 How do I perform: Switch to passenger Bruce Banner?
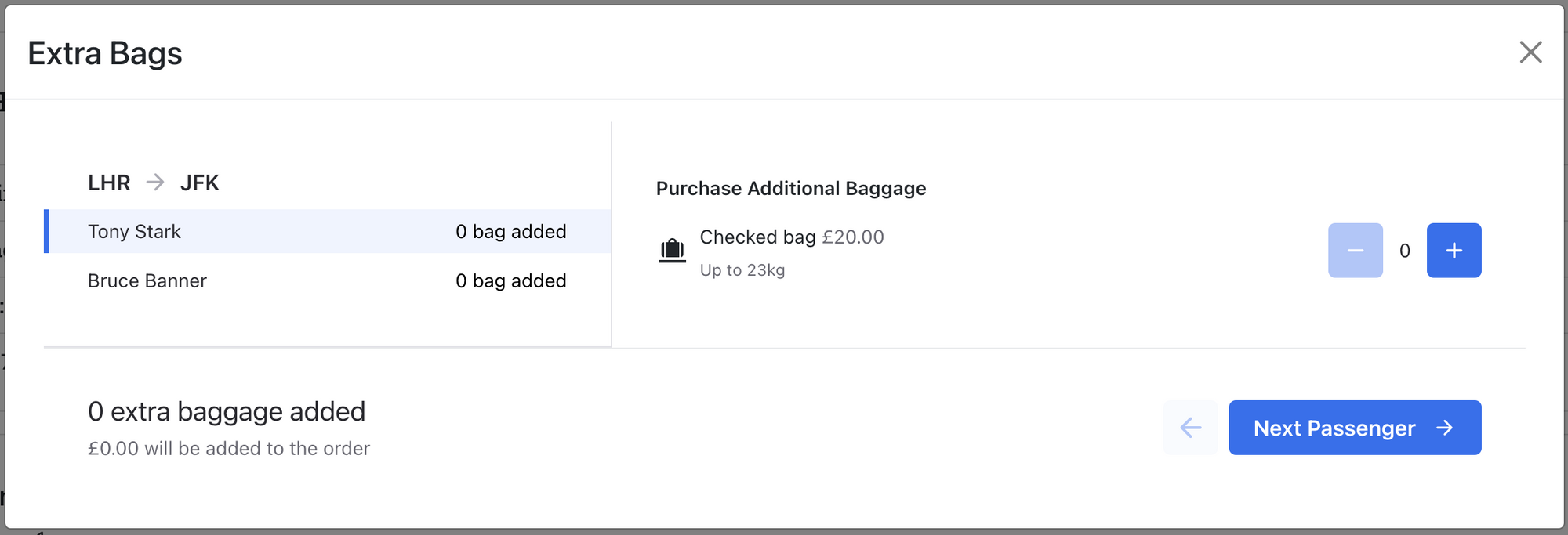(147, 280)
